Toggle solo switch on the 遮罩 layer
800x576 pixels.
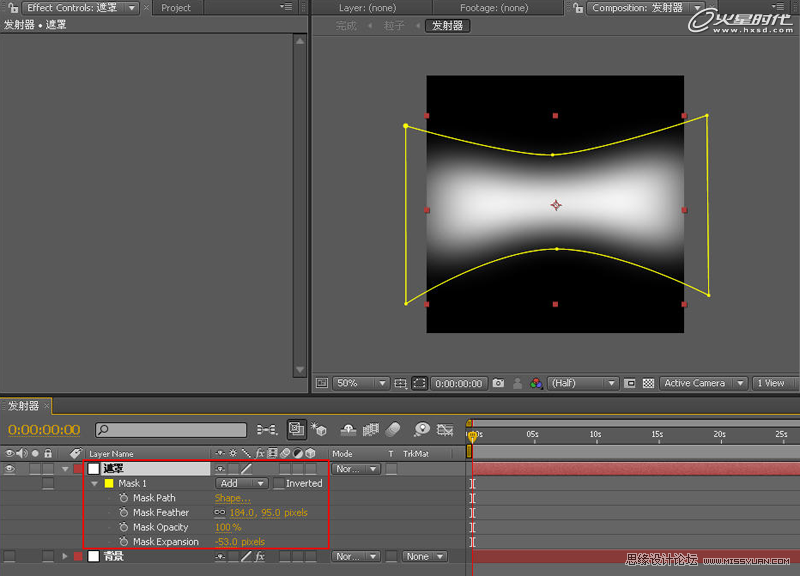35,468
